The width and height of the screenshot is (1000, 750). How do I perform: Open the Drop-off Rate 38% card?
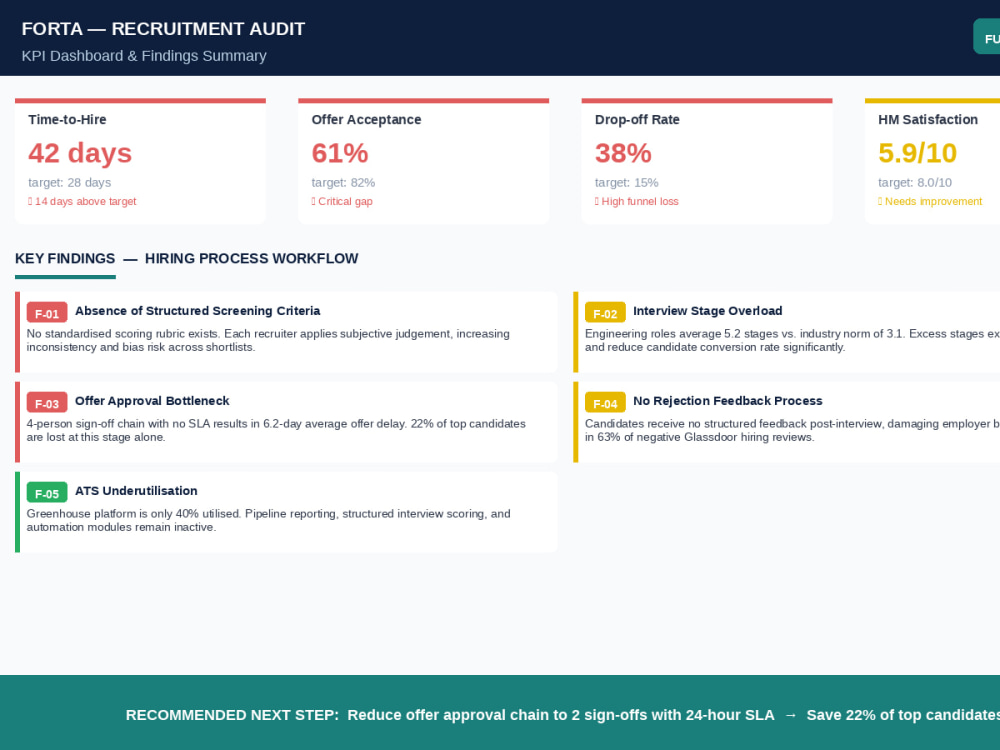(707, 161)
